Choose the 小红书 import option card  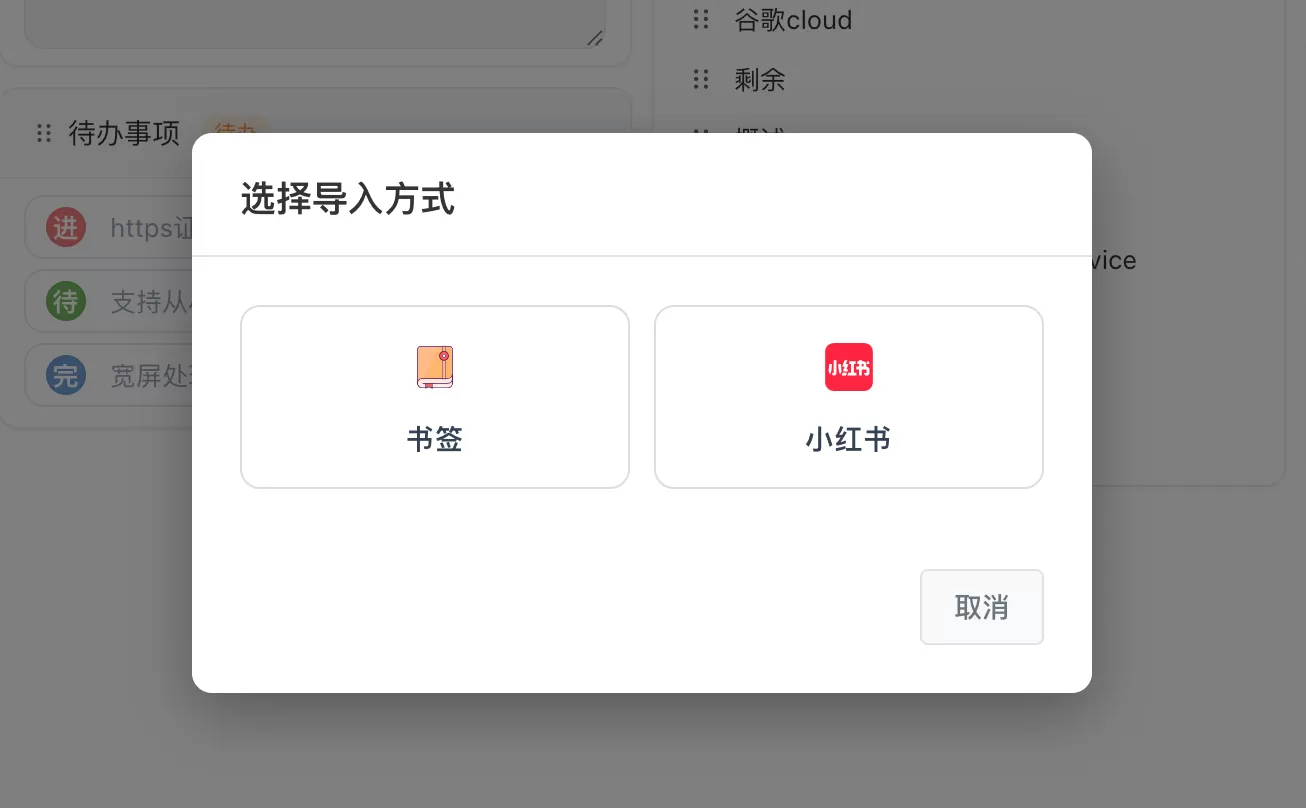pyautogui.click(x=848, y=396)
